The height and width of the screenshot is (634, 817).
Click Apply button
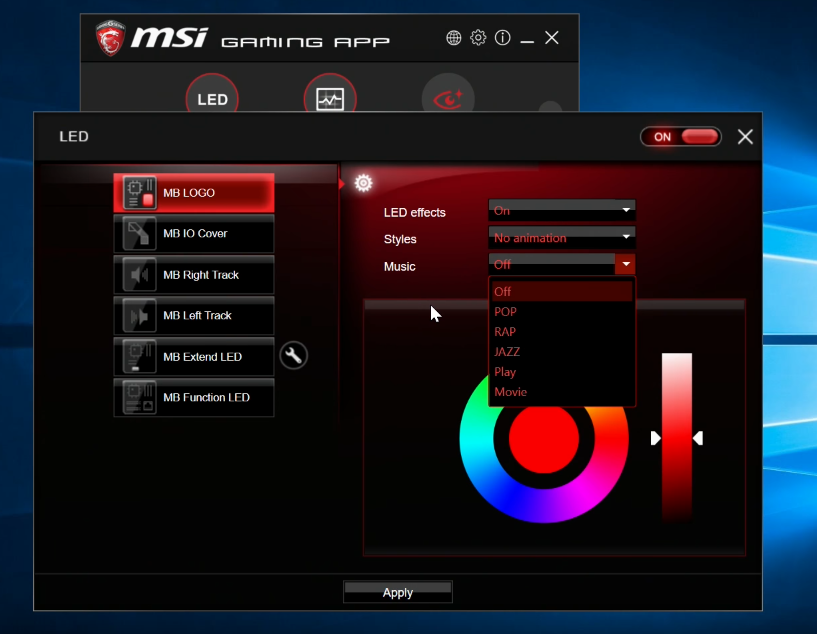(x=398, y=592)
